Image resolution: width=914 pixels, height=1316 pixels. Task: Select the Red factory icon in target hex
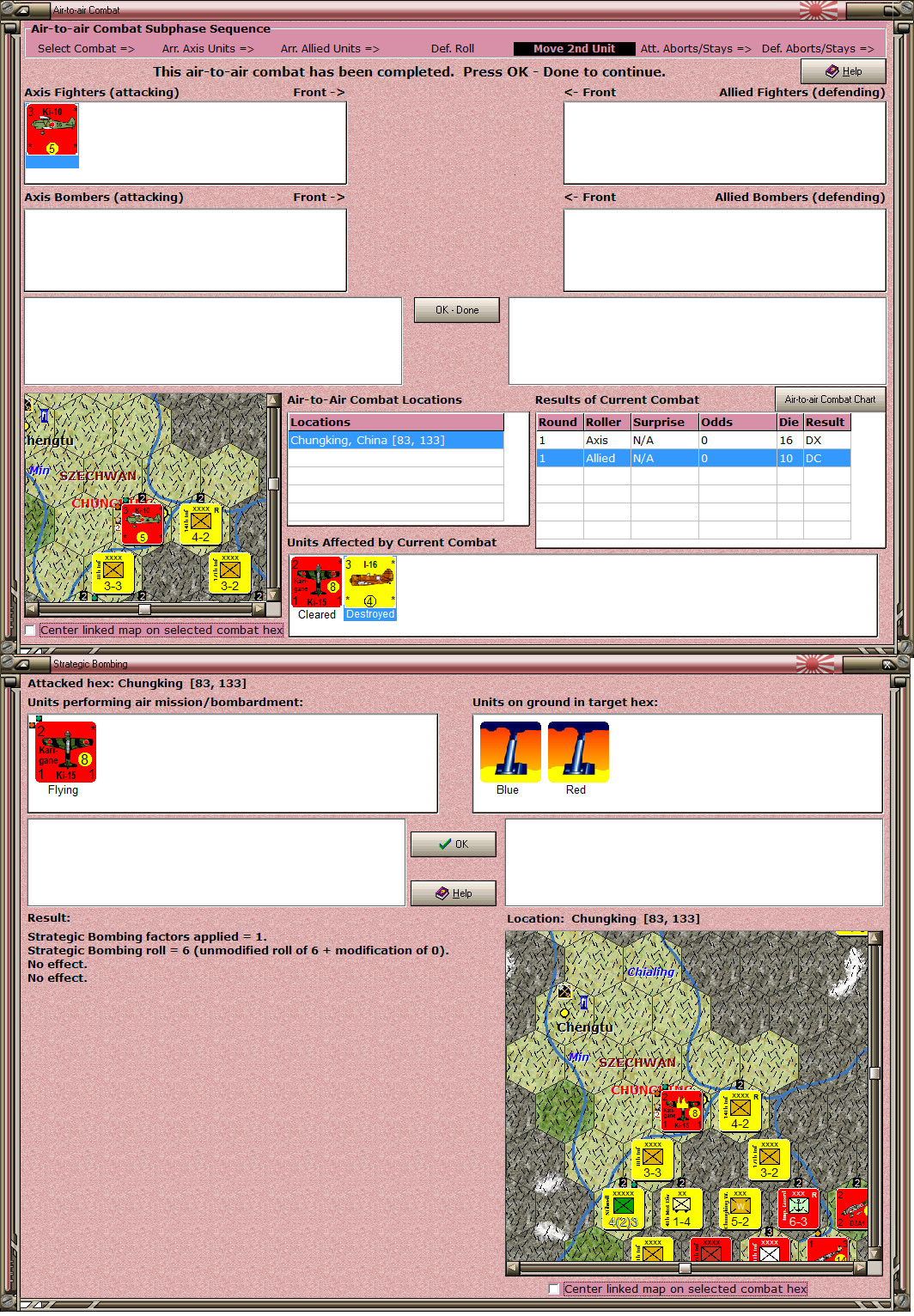pos(578,752)
